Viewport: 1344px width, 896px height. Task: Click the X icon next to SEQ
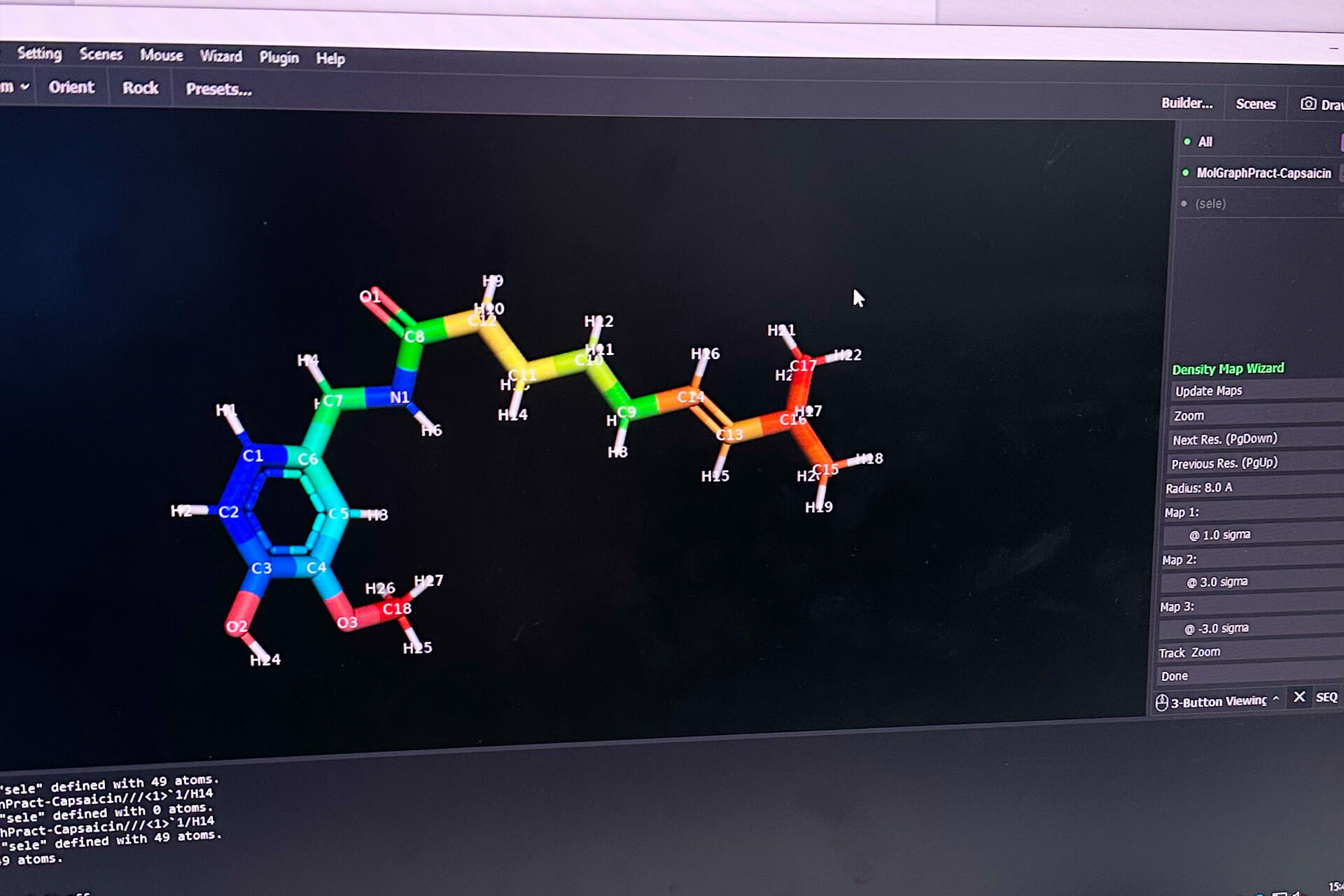tap(1299, 697)
